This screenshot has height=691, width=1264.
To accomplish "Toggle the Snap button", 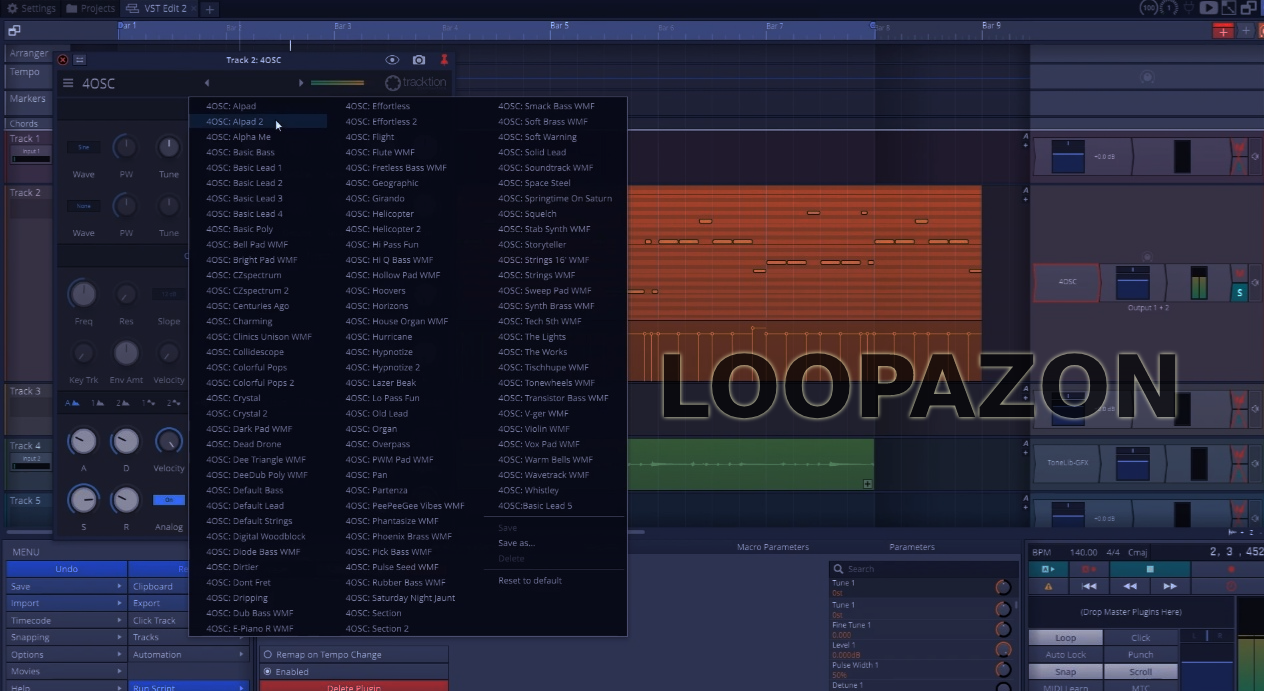I will tap(1065, 672).
